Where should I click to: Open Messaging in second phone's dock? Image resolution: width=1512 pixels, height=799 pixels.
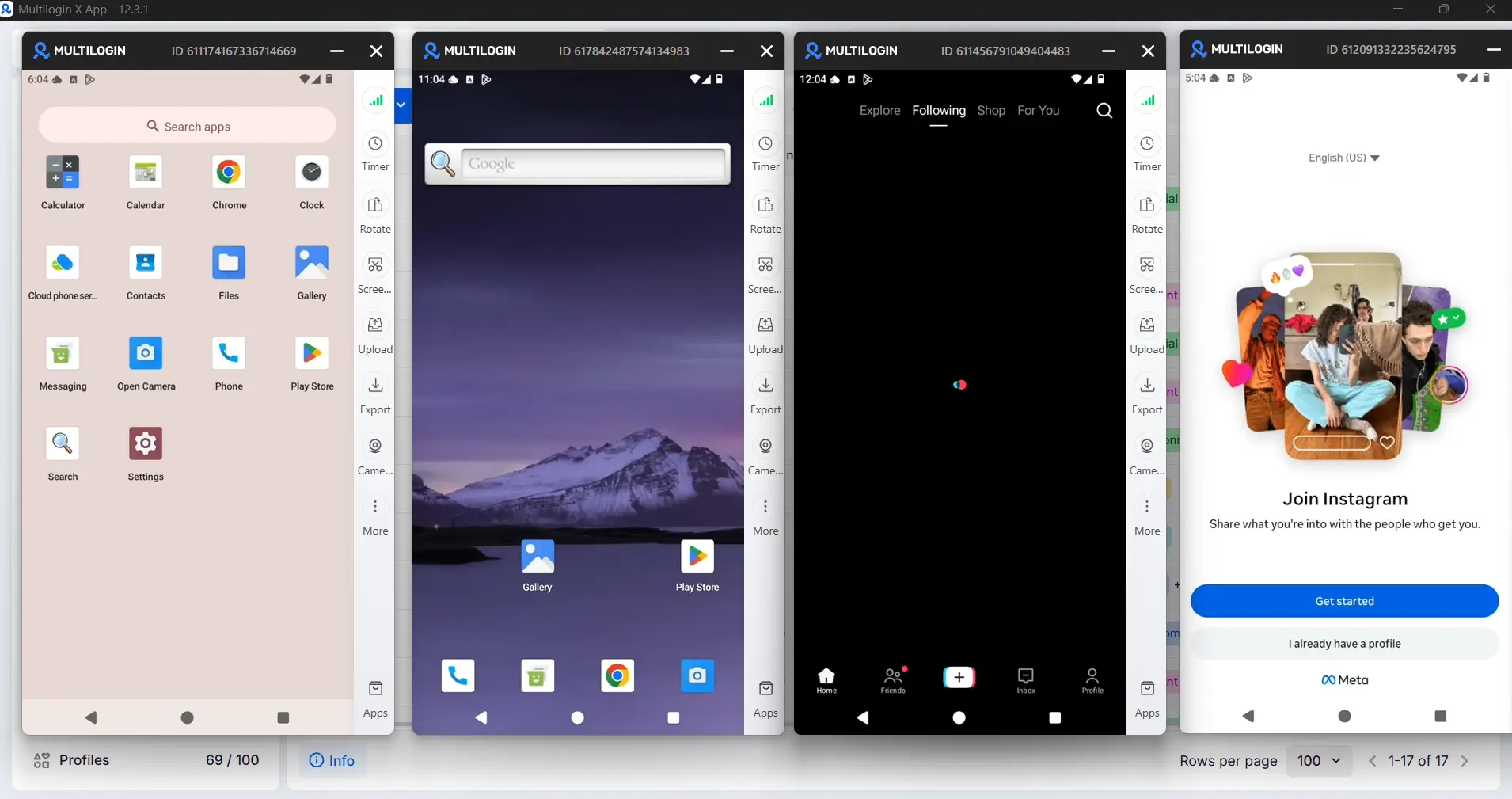pyautogui.click(x=538, y=675)
